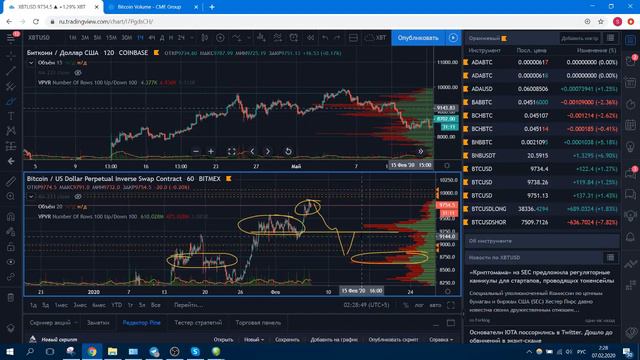Select the text annotation tool
The height and width of the screenshot is (360, 640).
[11, 116]
